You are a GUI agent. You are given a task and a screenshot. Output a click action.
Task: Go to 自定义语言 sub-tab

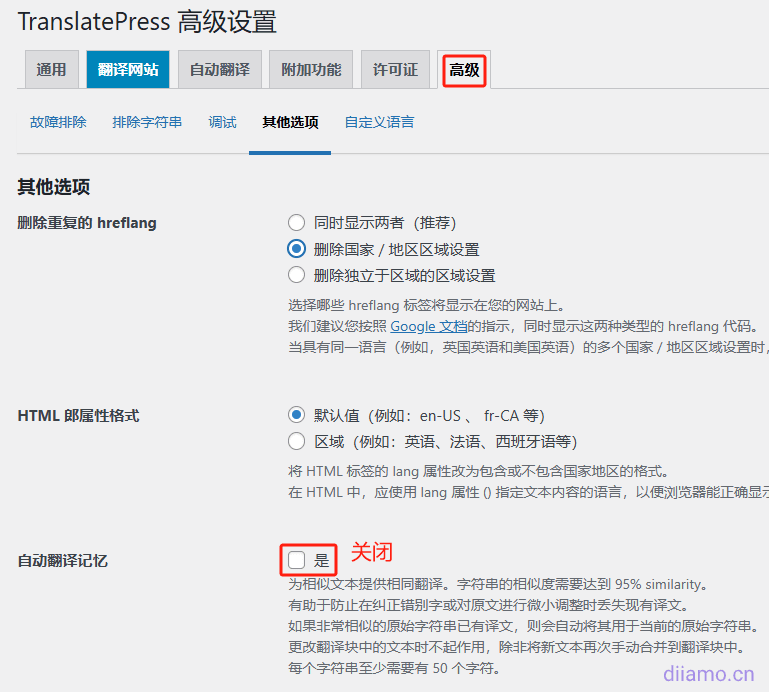pyautogui.click(x=379, y=122)
